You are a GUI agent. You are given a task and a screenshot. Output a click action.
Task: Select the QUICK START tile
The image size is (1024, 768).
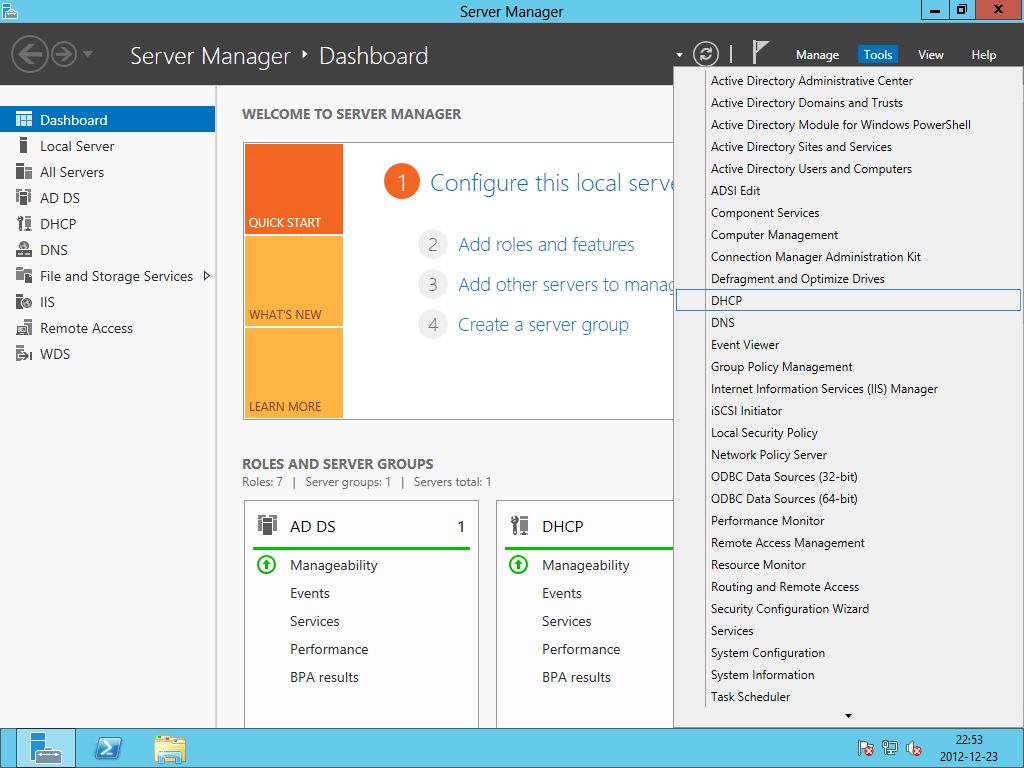point(294,189)
